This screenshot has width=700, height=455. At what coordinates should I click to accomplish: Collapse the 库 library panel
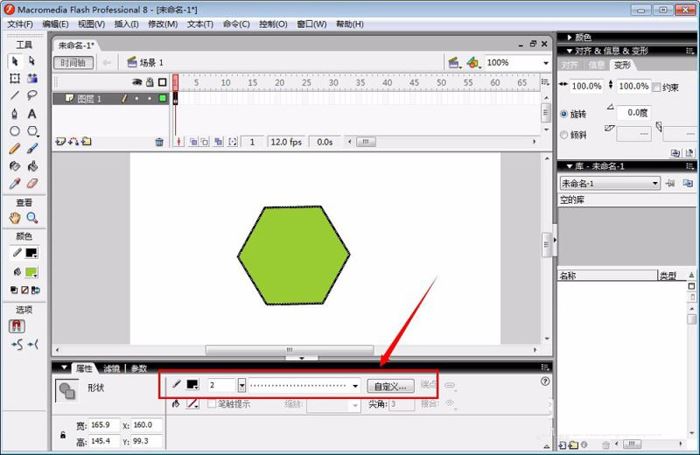[x=570, y=166]
